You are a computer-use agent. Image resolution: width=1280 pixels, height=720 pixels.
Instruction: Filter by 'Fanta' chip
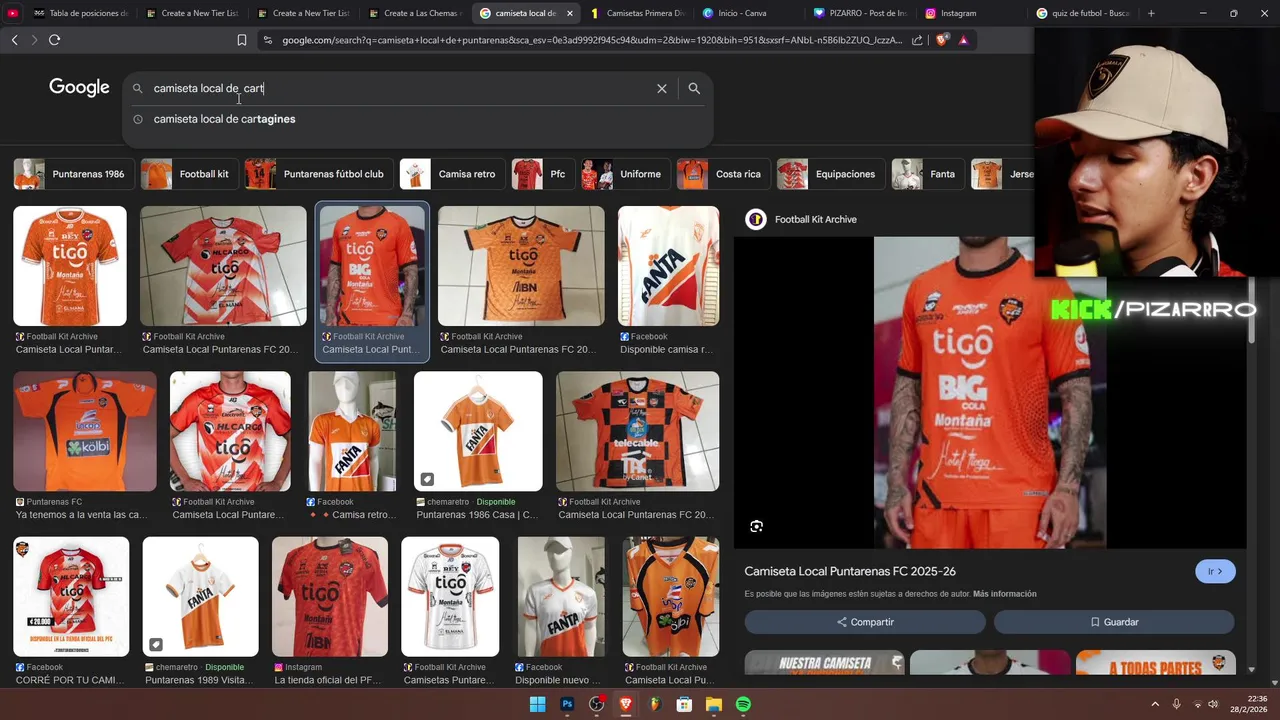tap(928, 174)
